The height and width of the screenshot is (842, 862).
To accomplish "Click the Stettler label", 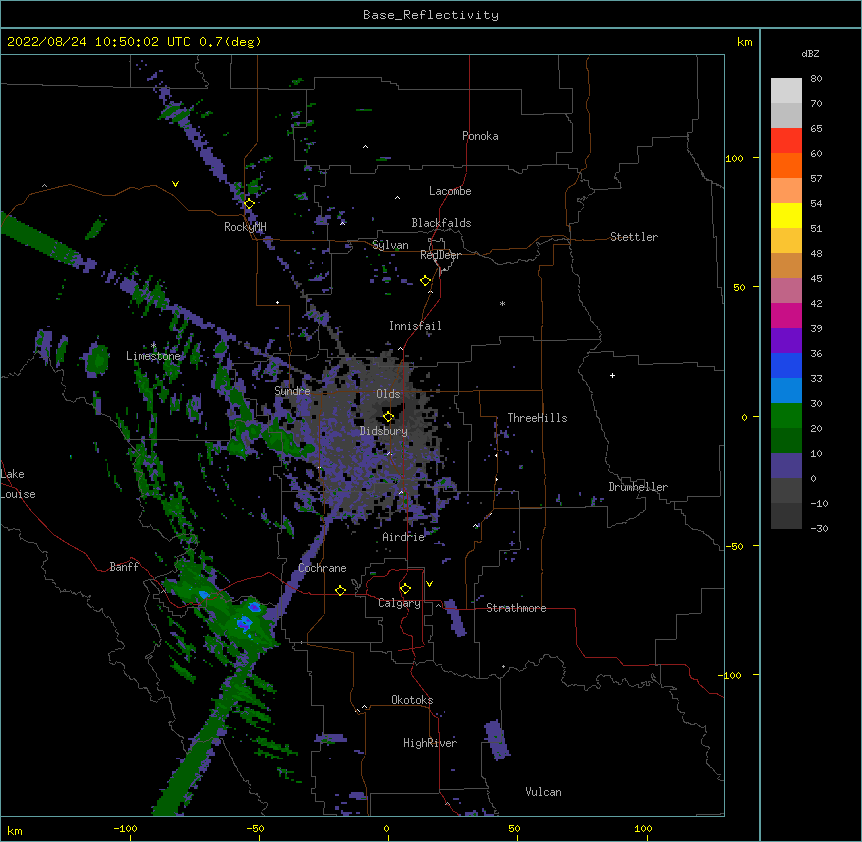I will (633, 237).
